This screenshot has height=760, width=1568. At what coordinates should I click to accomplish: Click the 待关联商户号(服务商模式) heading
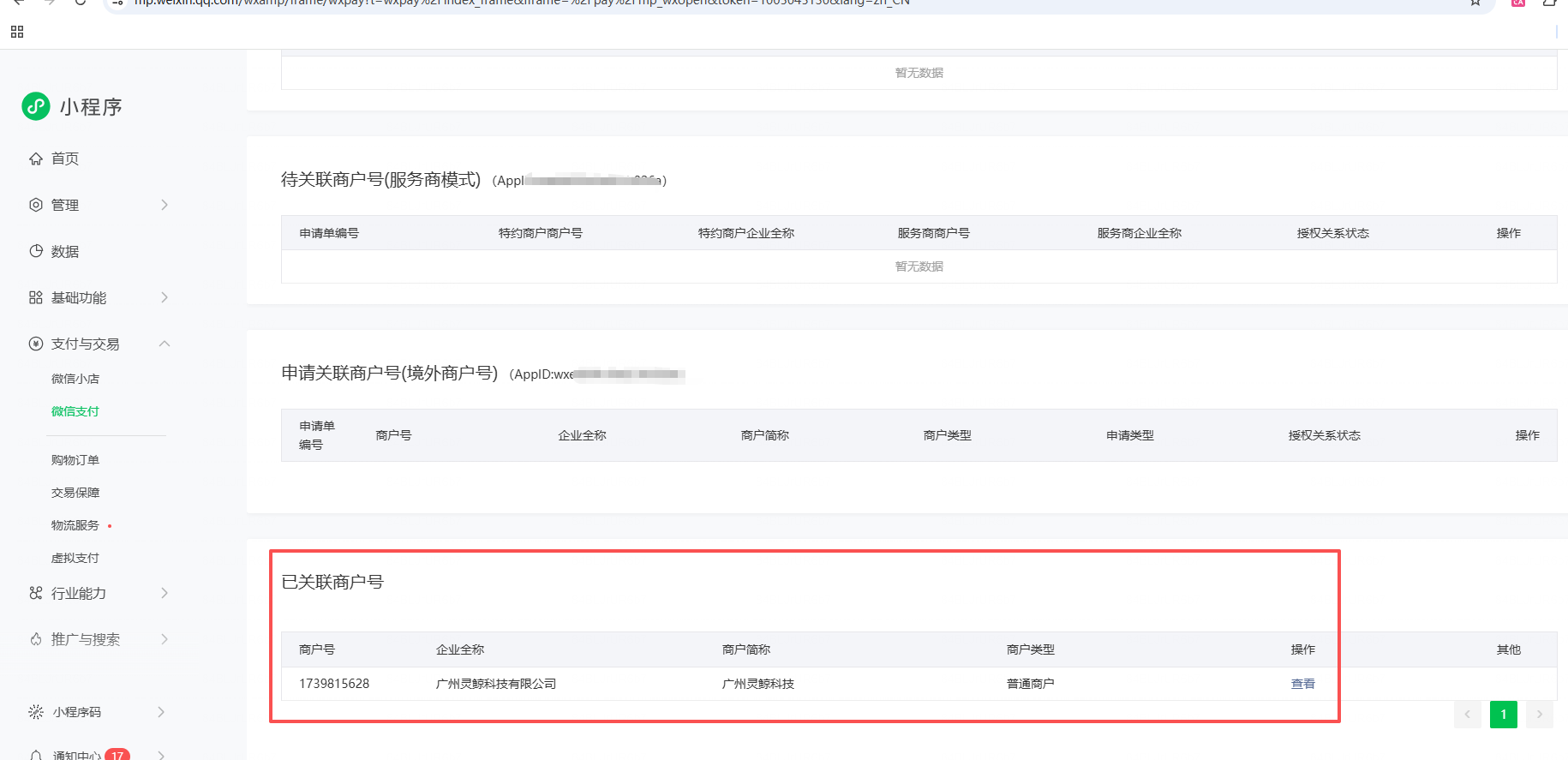tap(381, 179)
